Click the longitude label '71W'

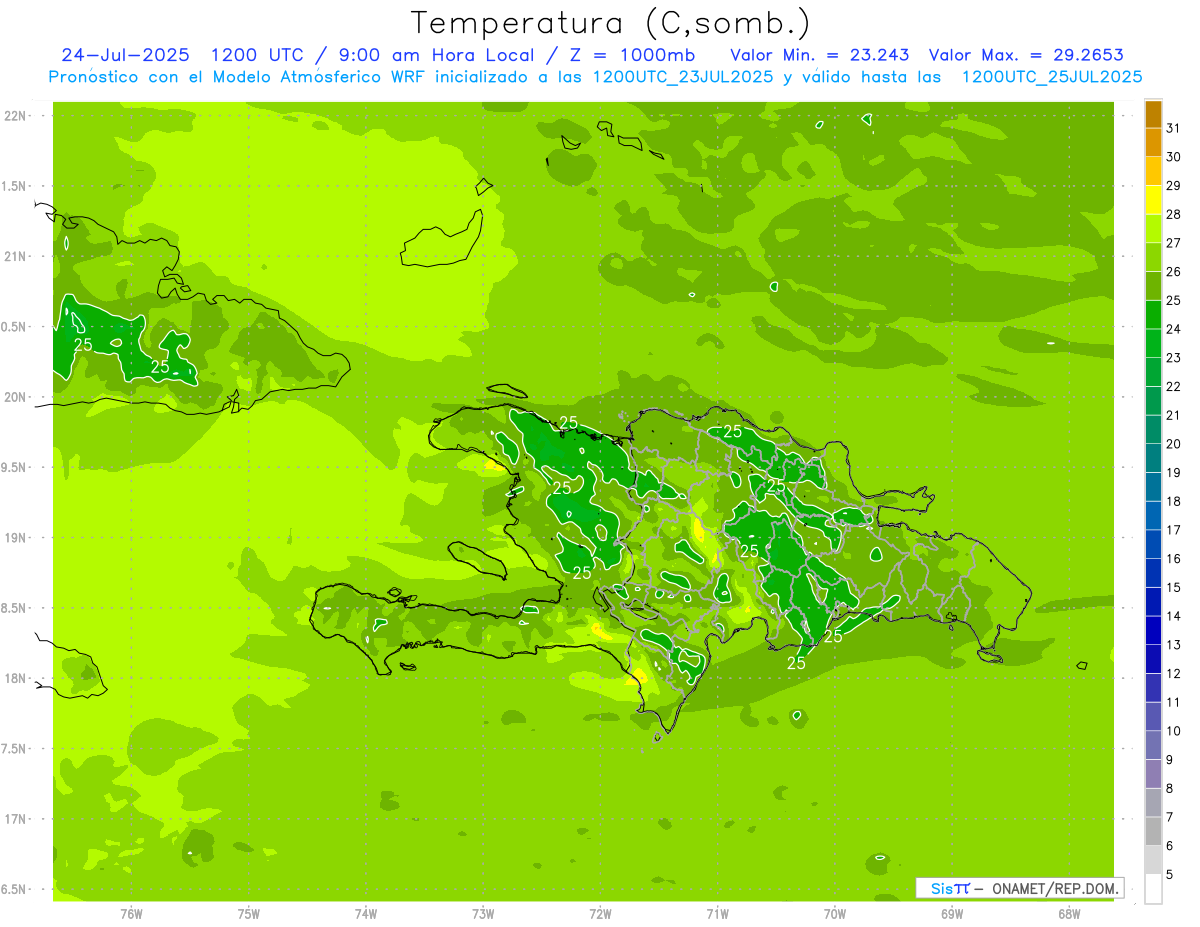pos(717,914)
